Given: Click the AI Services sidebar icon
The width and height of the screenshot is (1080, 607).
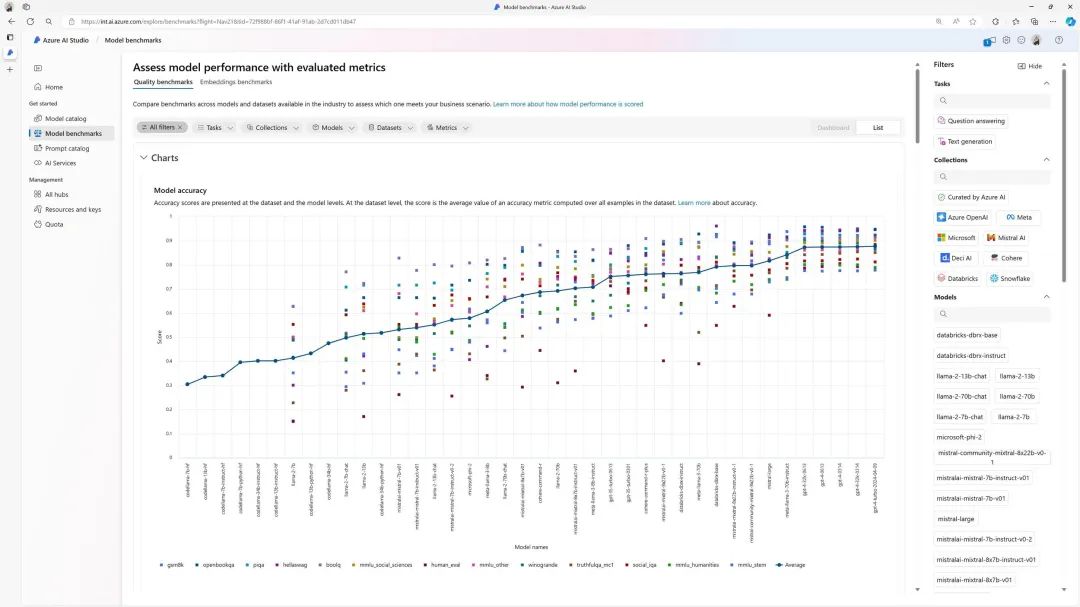Looking at the screenshot, I should (38, 163).
